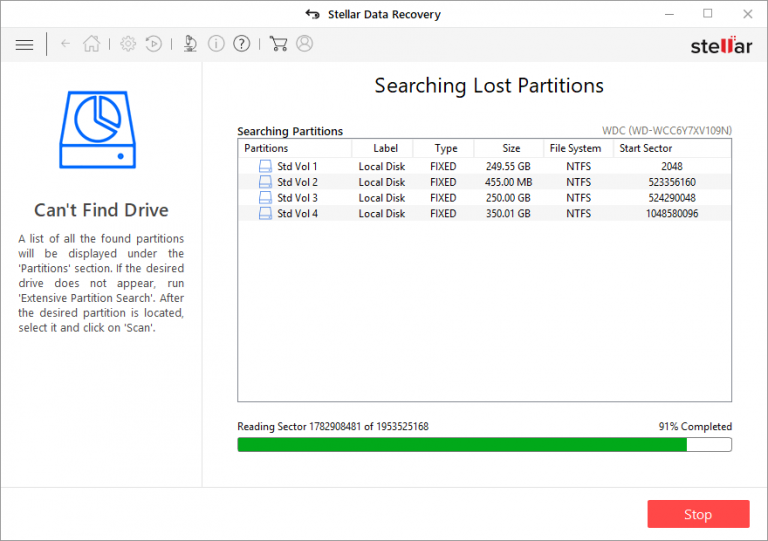Click the back arrow icon in the title bar

tap(312, 14)
